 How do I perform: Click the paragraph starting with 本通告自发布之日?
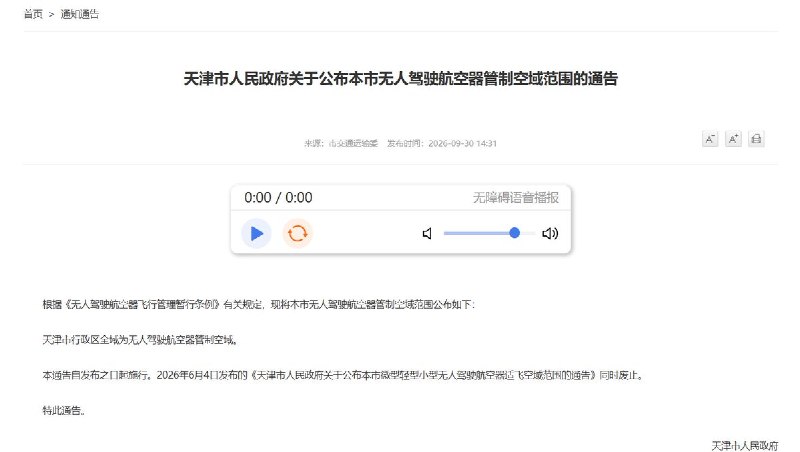point(343,375)
